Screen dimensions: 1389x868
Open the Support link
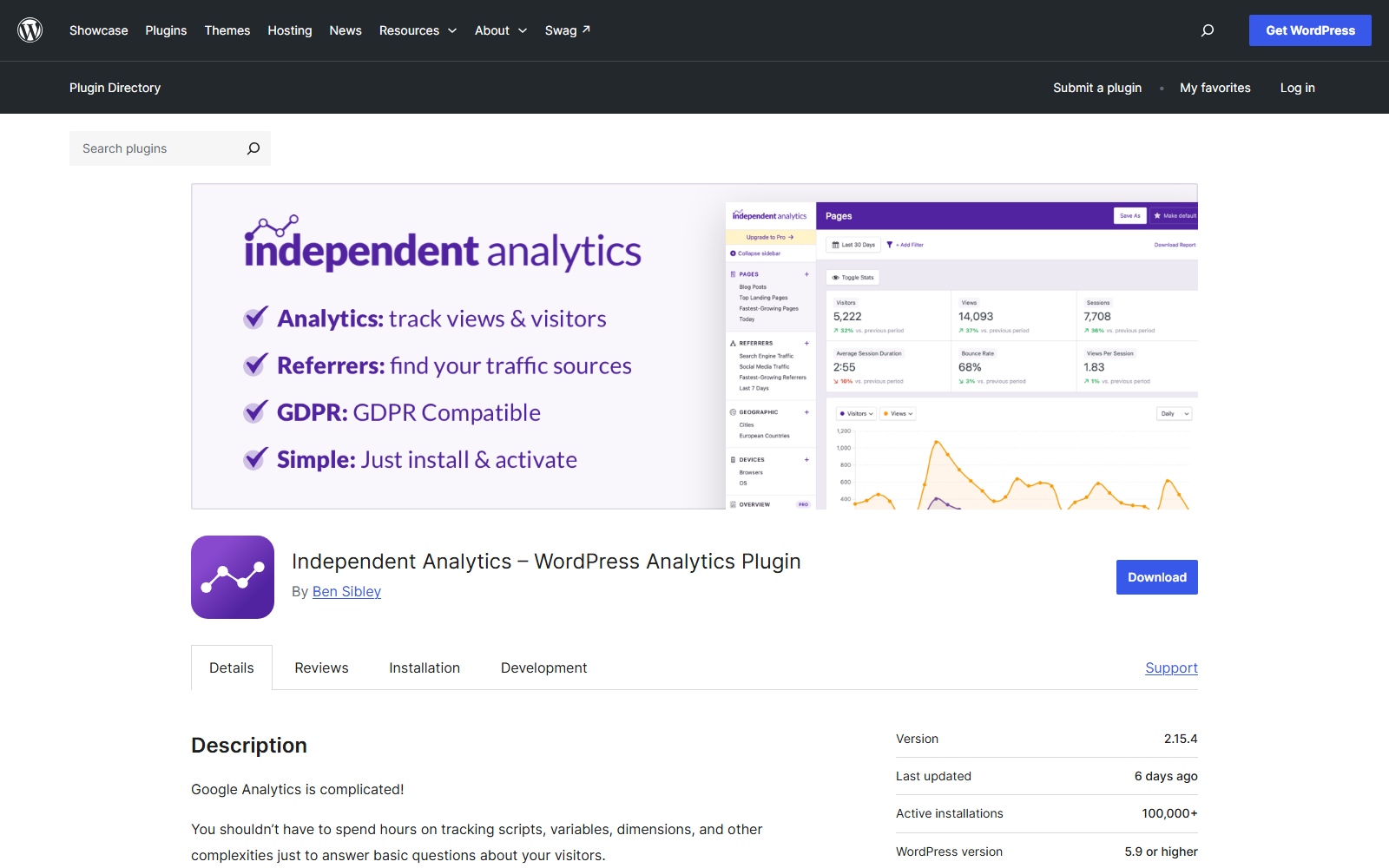click(1171, 667)
